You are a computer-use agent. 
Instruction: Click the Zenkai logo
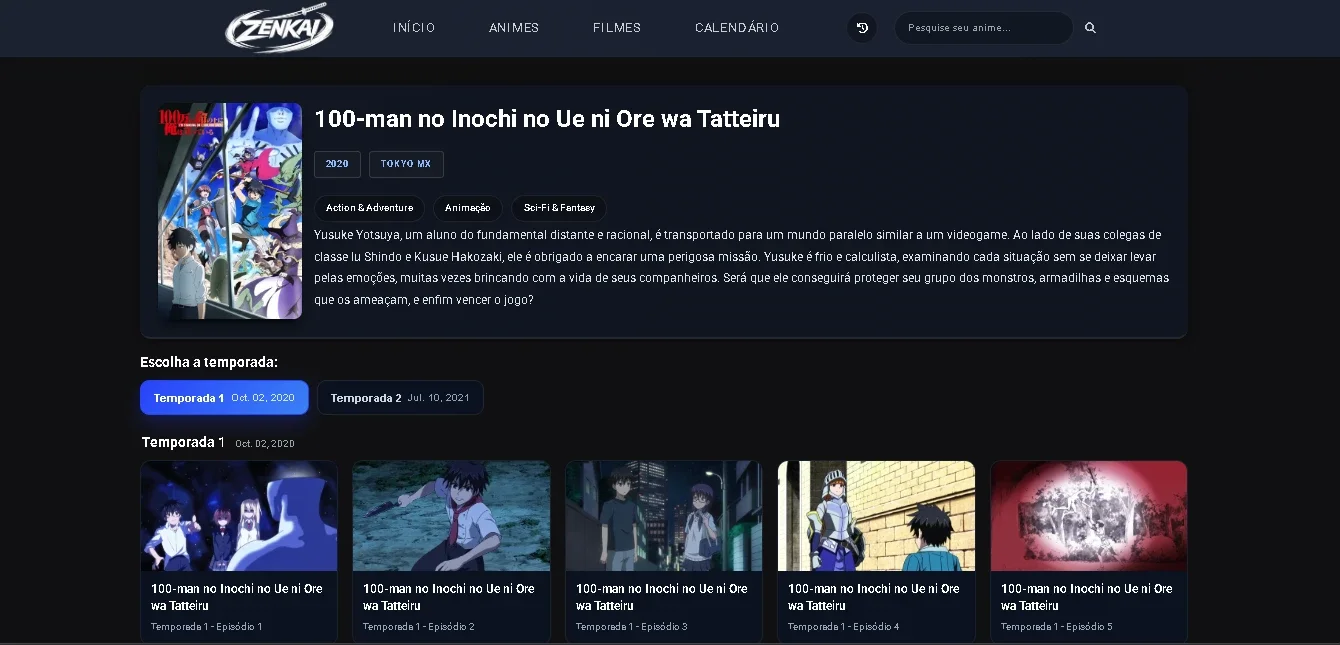[x=280, y=28]
